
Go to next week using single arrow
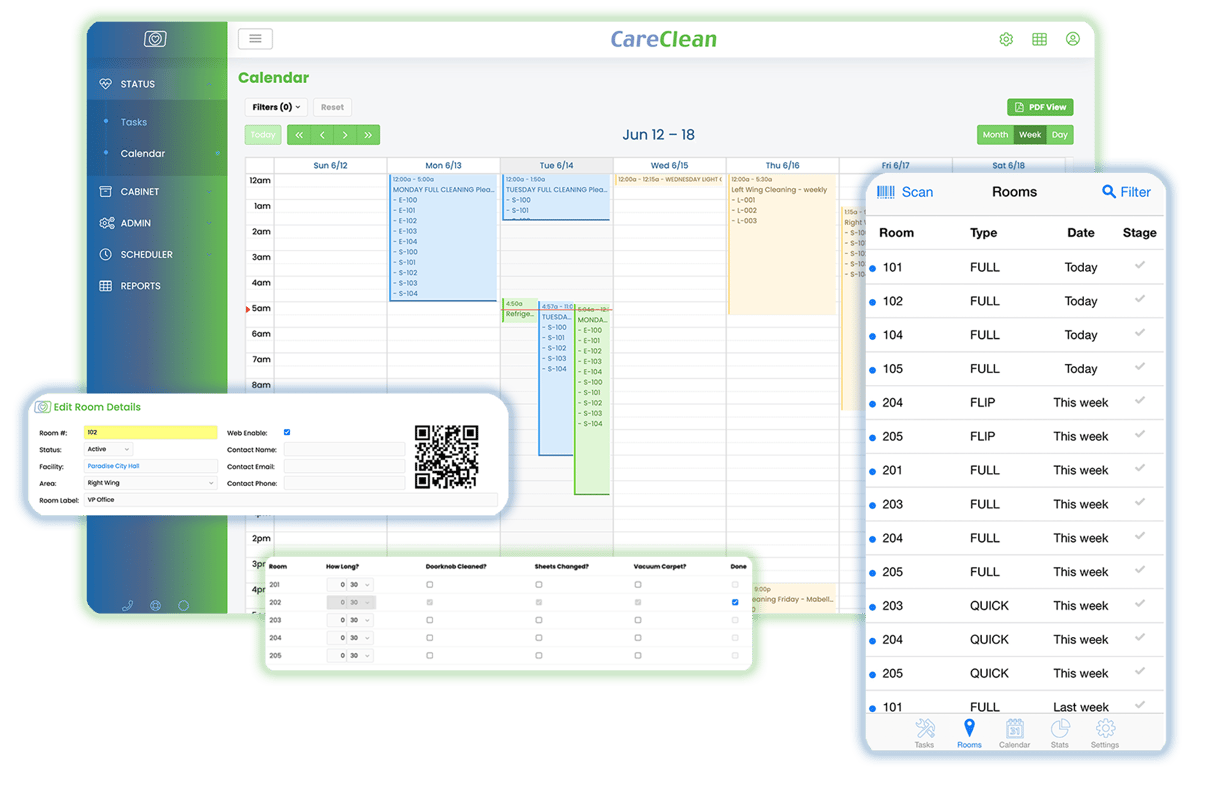tap(345, 135)
